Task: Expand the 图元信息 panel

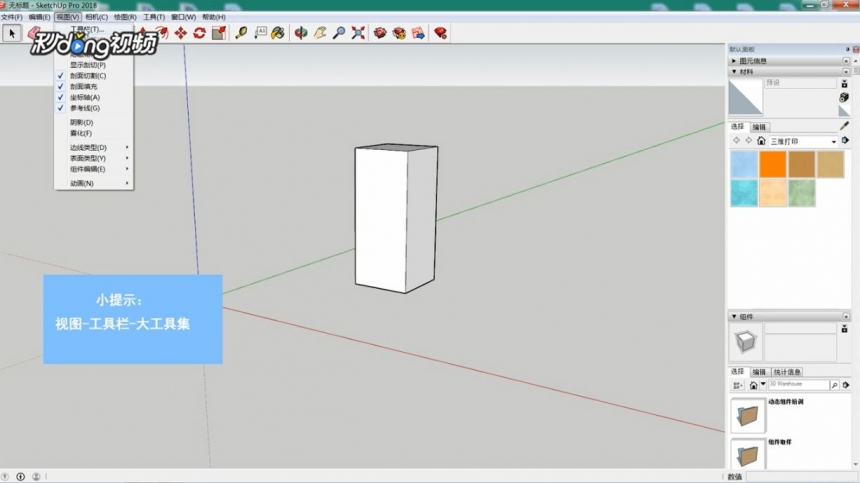Action: pyautogui.click(x=734, y=61)
